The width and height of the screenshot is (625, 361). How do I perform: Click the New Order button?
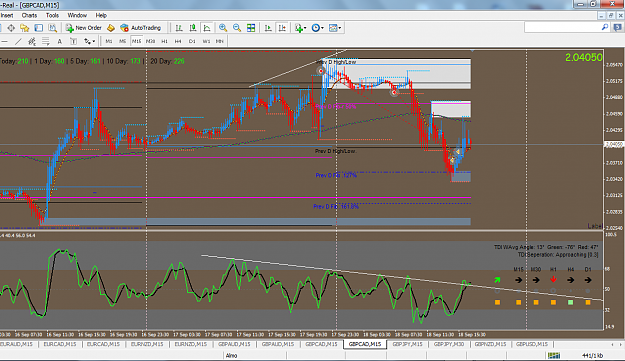(84, 28)
